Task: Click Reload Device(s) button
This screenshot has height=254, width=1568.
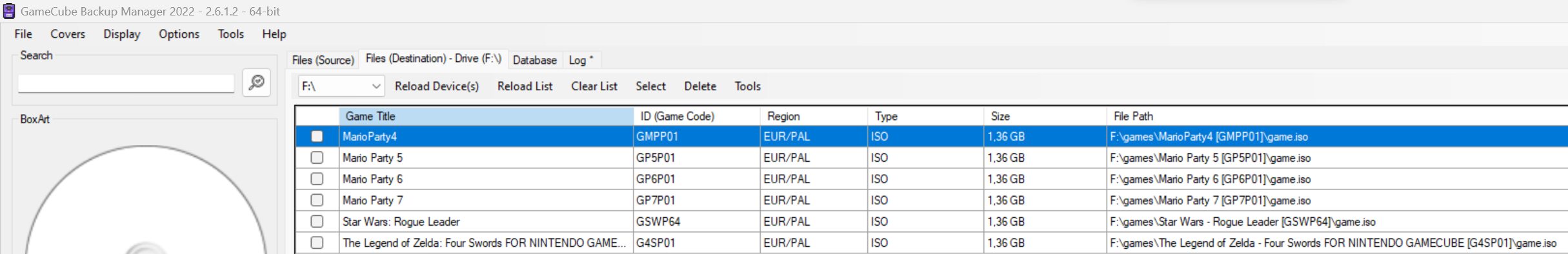Action: [x=437, y=86]
